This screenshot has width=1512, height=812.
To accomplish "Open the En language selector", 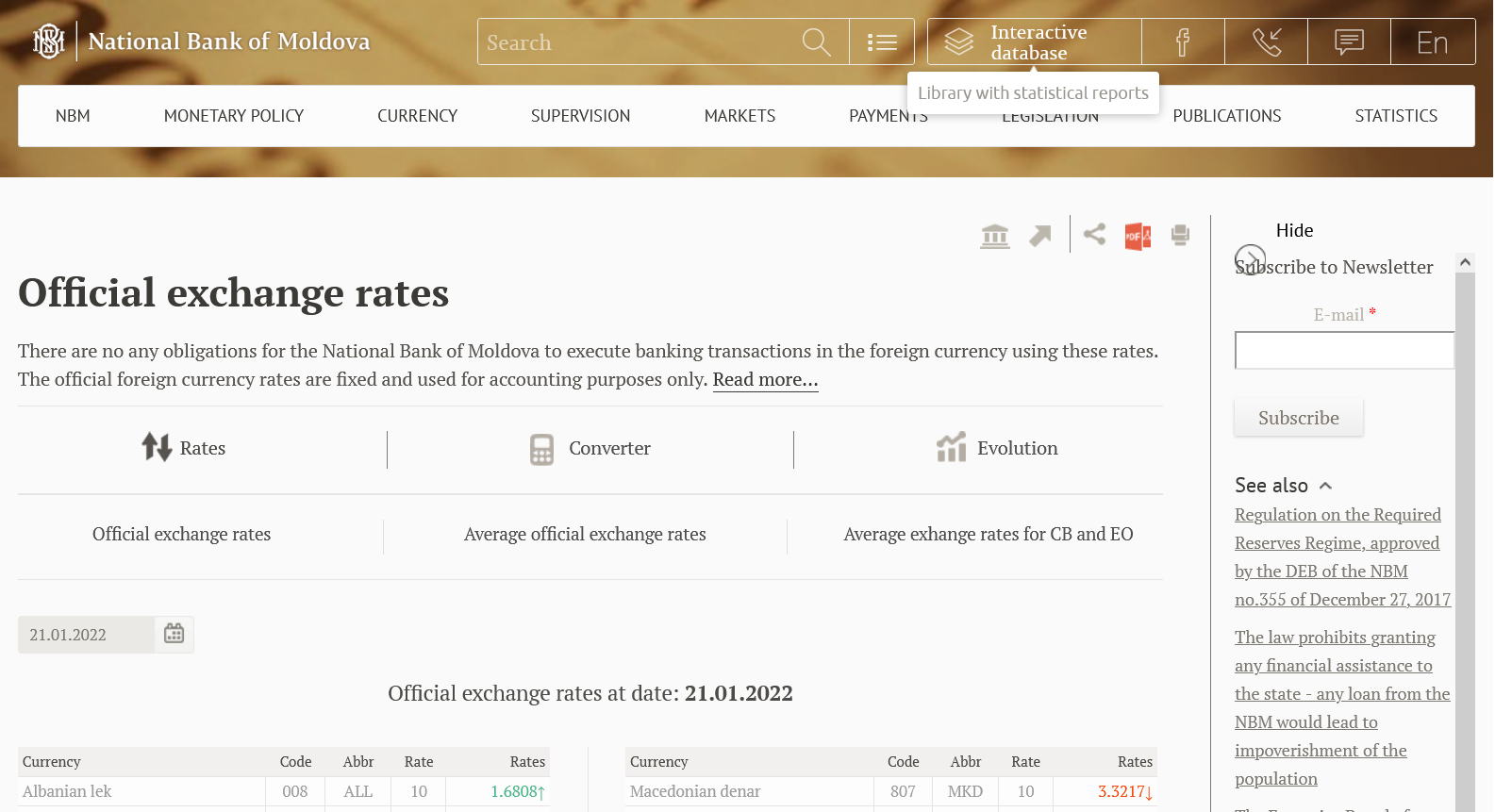I will 1432,42.
